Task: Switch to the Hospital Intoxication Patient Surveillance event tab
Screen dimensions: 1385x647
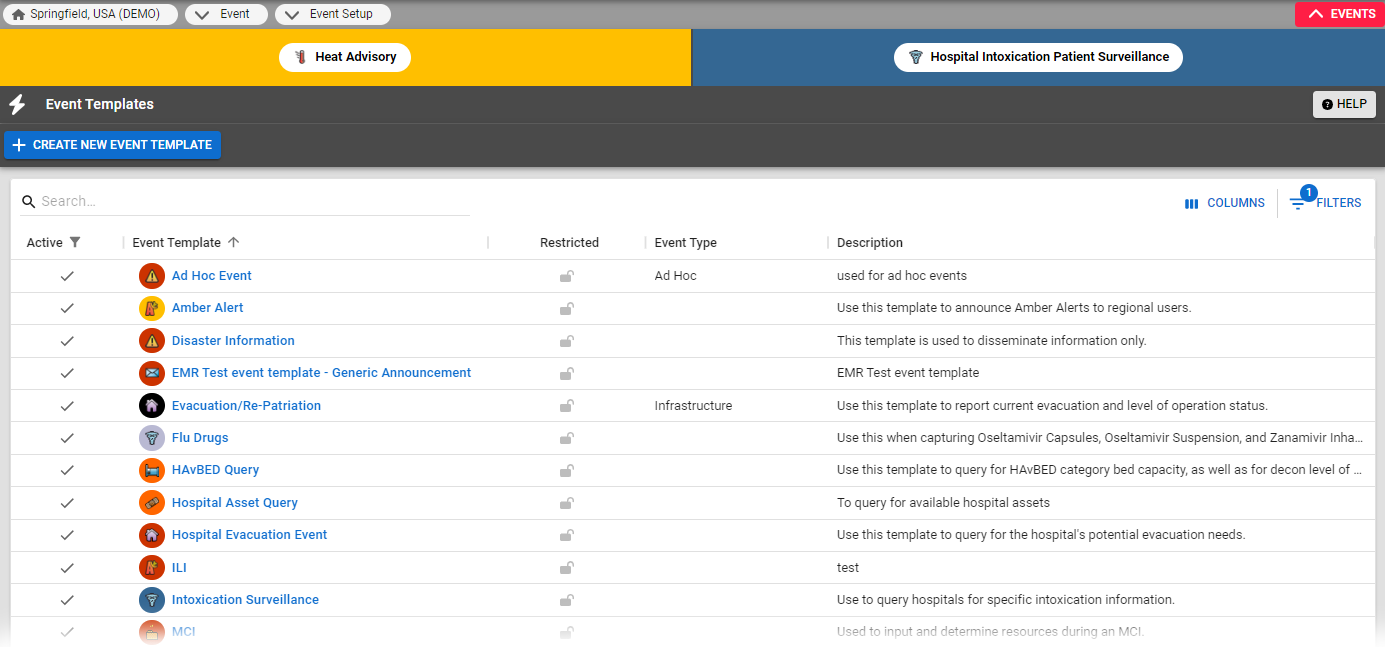Action: [x=1038, y=57]
